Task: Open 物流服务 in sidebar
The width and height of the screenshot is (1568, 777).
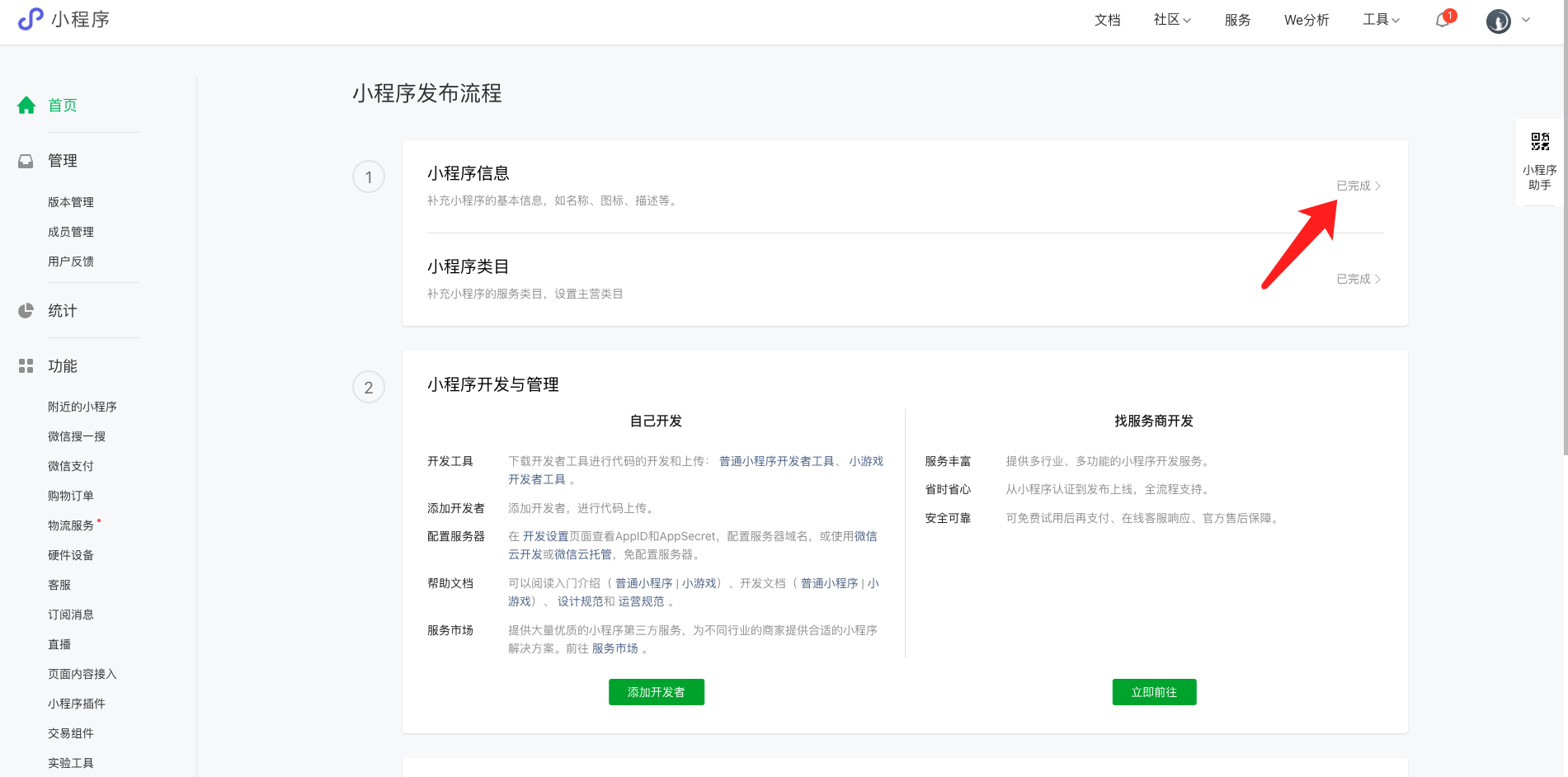Action: tap(71, 525)
